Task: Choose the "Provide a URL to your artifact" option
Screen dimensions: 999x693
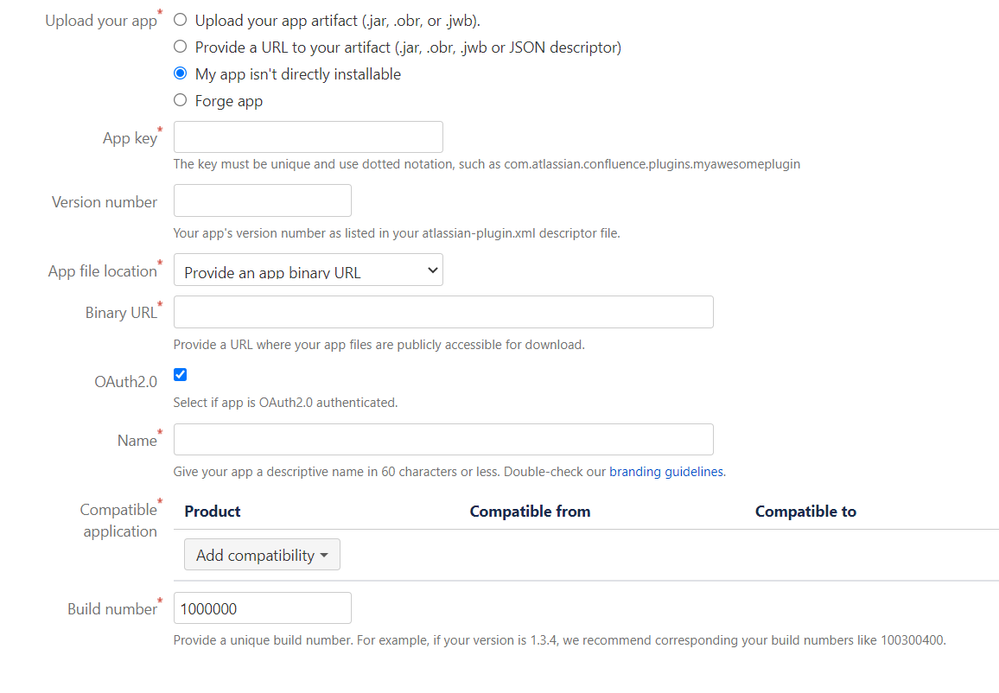Action: click(x=180, y=47)
